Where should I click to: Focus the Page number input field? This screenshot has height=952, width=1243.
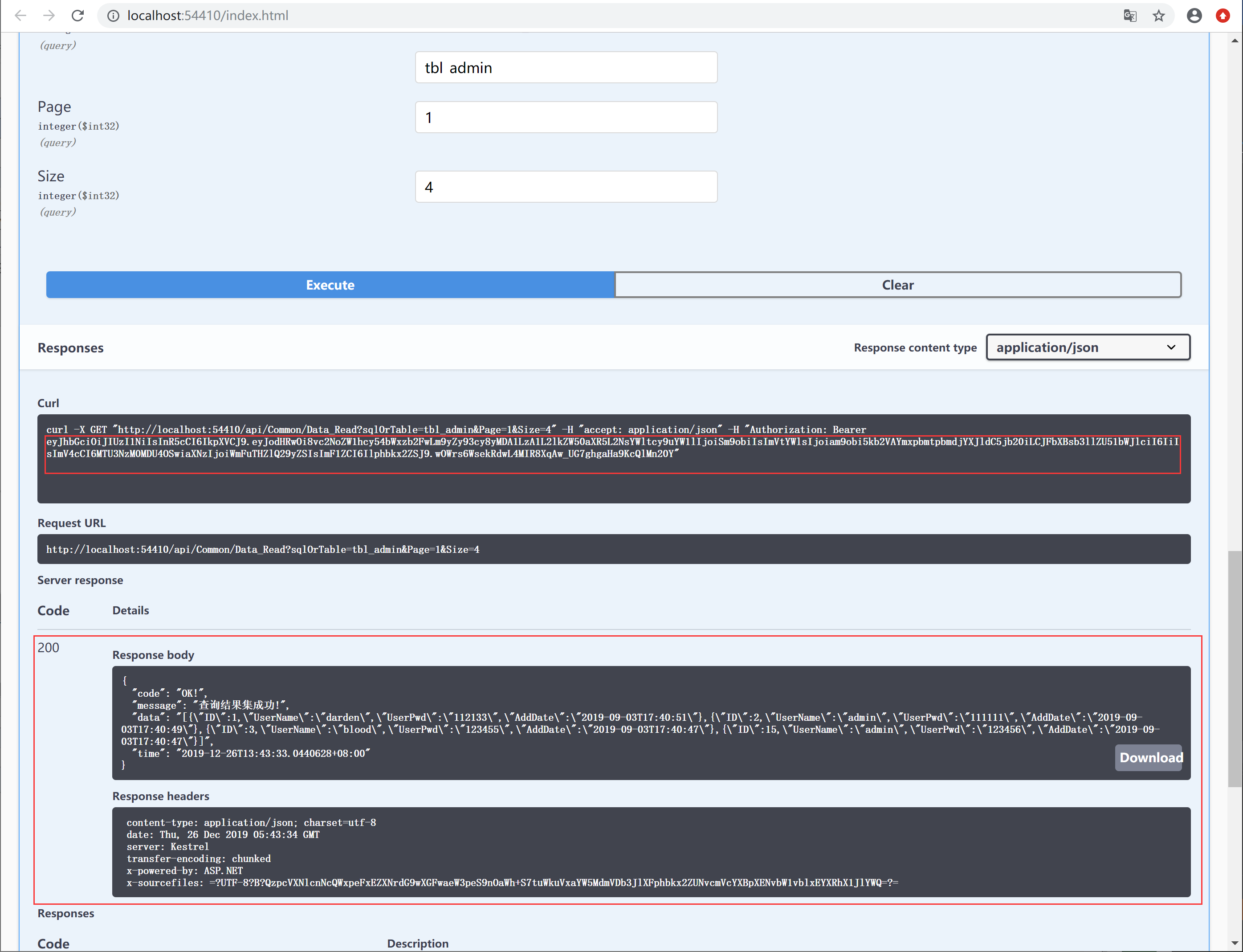pos(566,117)
